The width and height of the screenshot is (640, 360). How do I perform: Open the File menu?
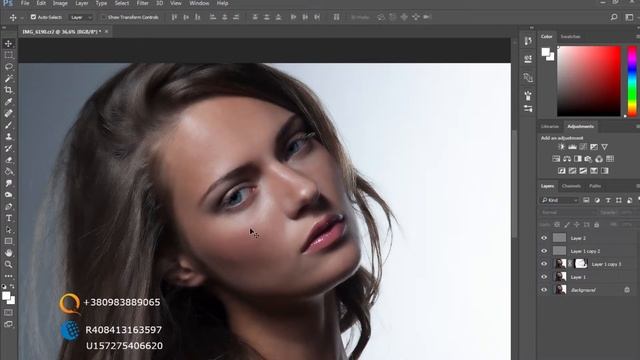25,3
